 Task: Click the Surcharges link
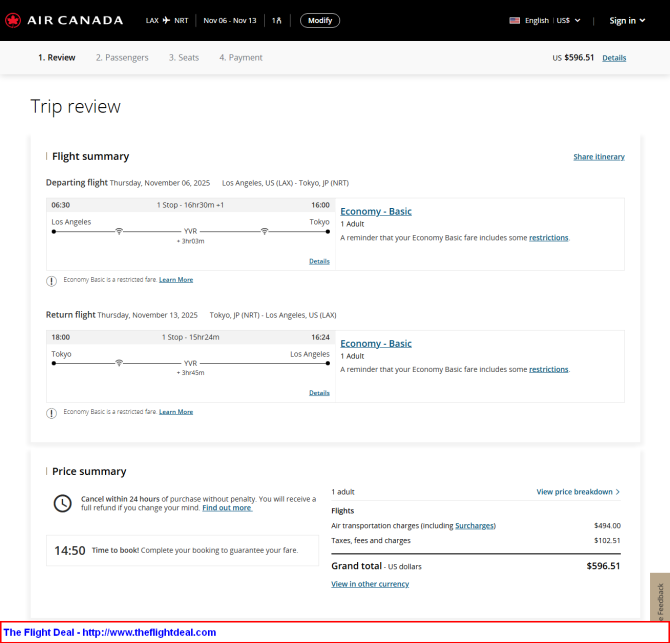tap(474, 526)
